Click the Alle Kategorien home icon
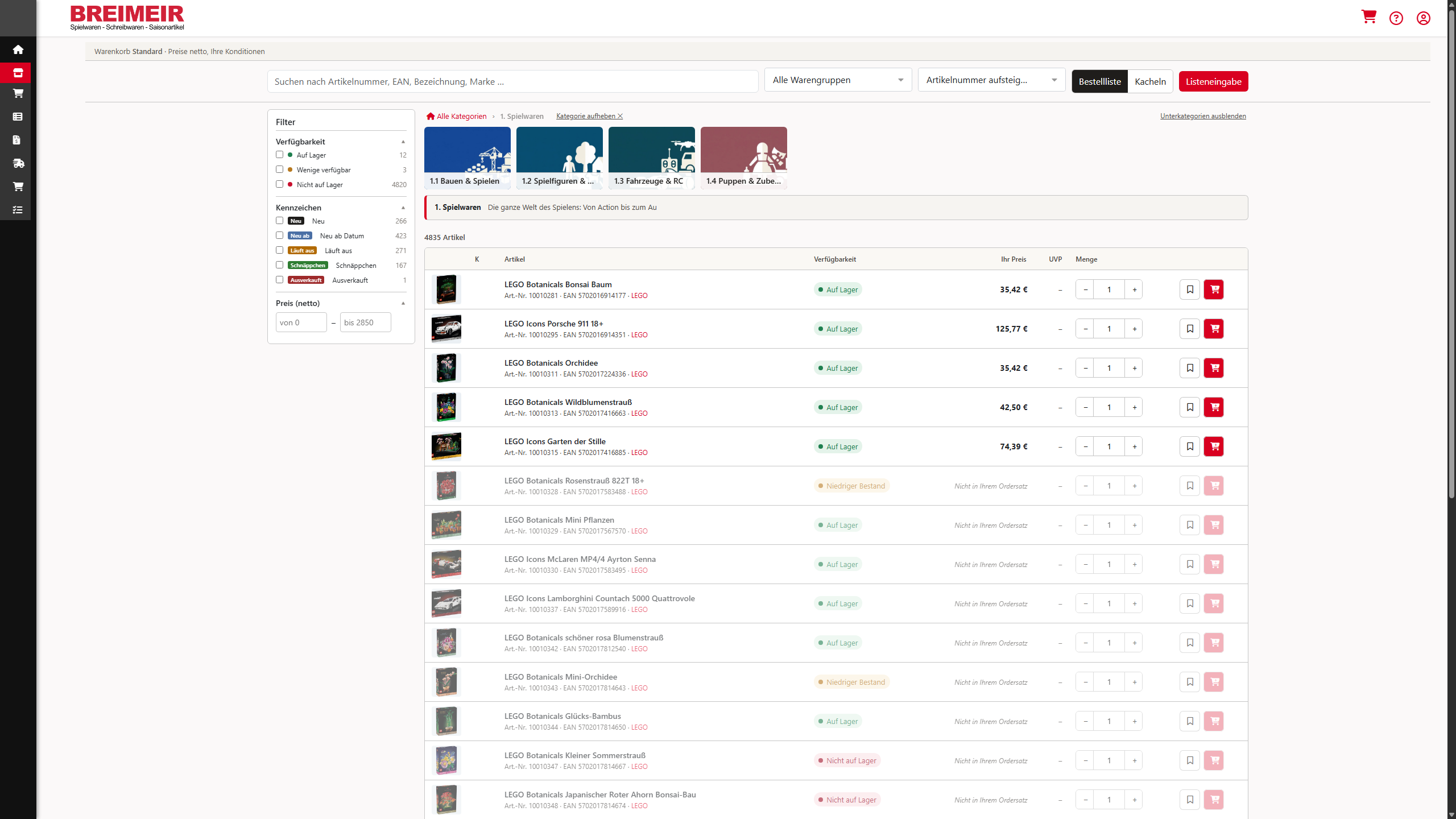 pyautogui.click(x=431, y=116)
